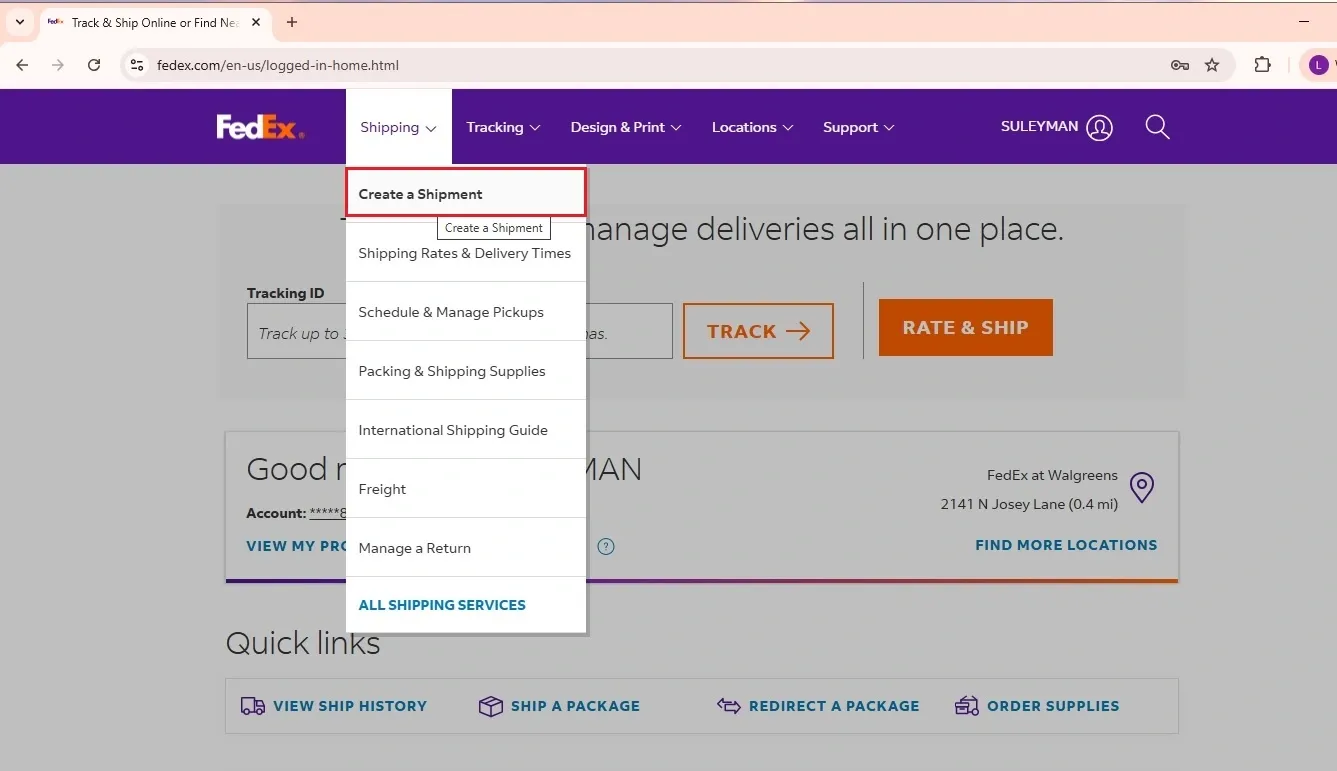Open saved passwords key icon
This screenshot has width=1337, height=771.
[x=1180, y=65]
